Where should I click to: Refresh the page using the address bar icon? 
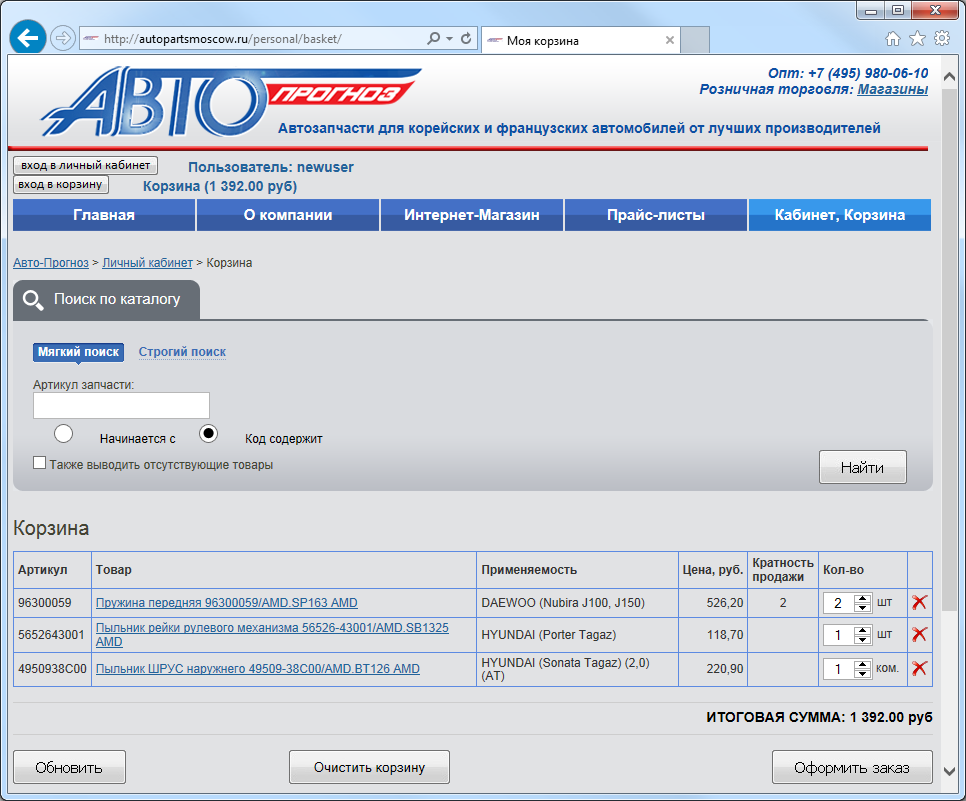[x=466, y=39]
